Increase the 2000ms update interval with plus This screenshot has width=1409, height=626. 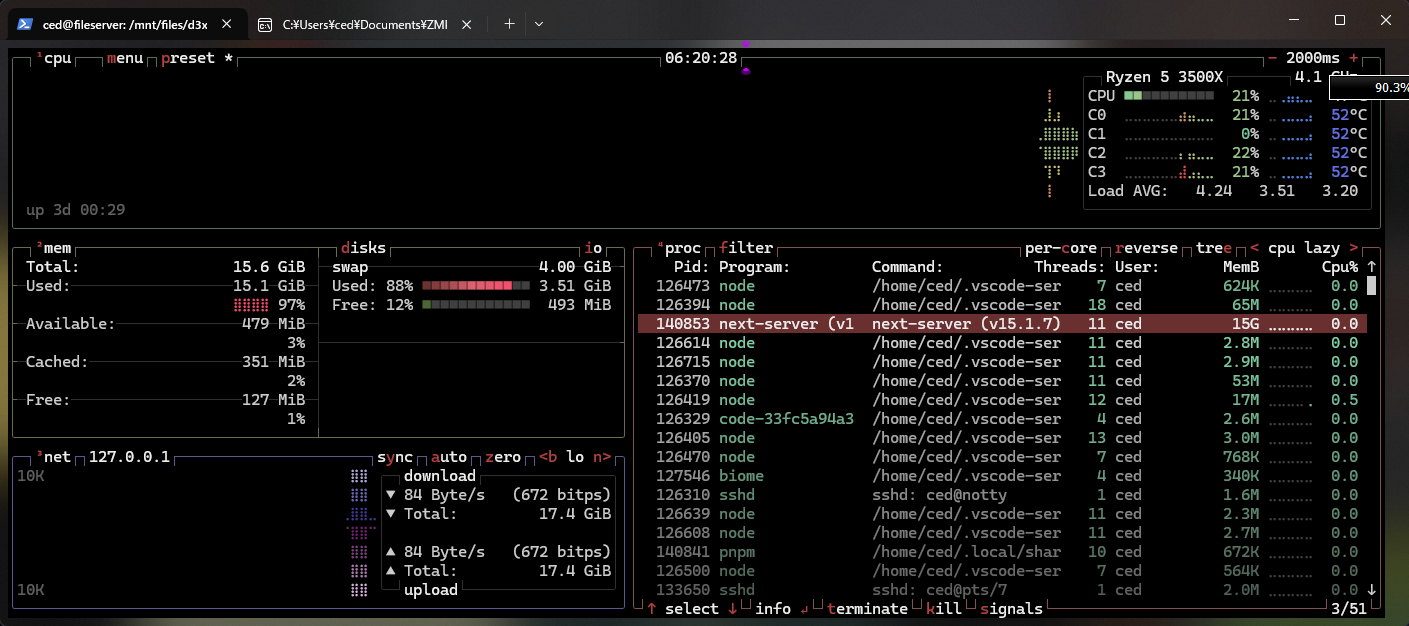point(1353,58)
